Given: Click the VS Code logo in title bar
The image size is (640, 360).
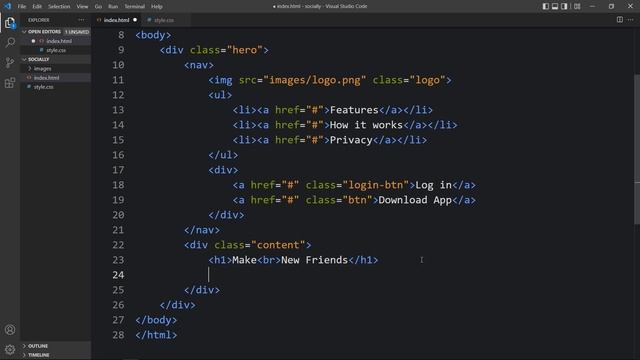Looking at the screenshot, I should tap(7, 6).
